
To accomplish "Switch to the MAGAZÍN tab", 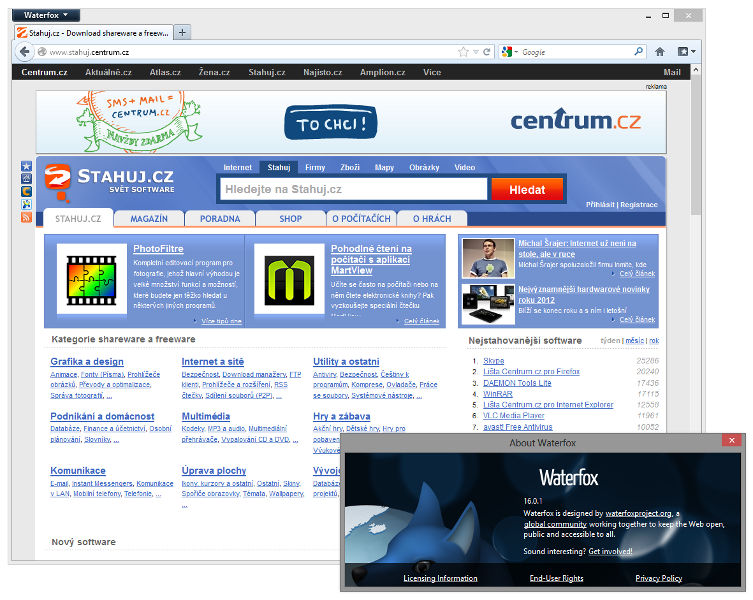I will (149, 219).
